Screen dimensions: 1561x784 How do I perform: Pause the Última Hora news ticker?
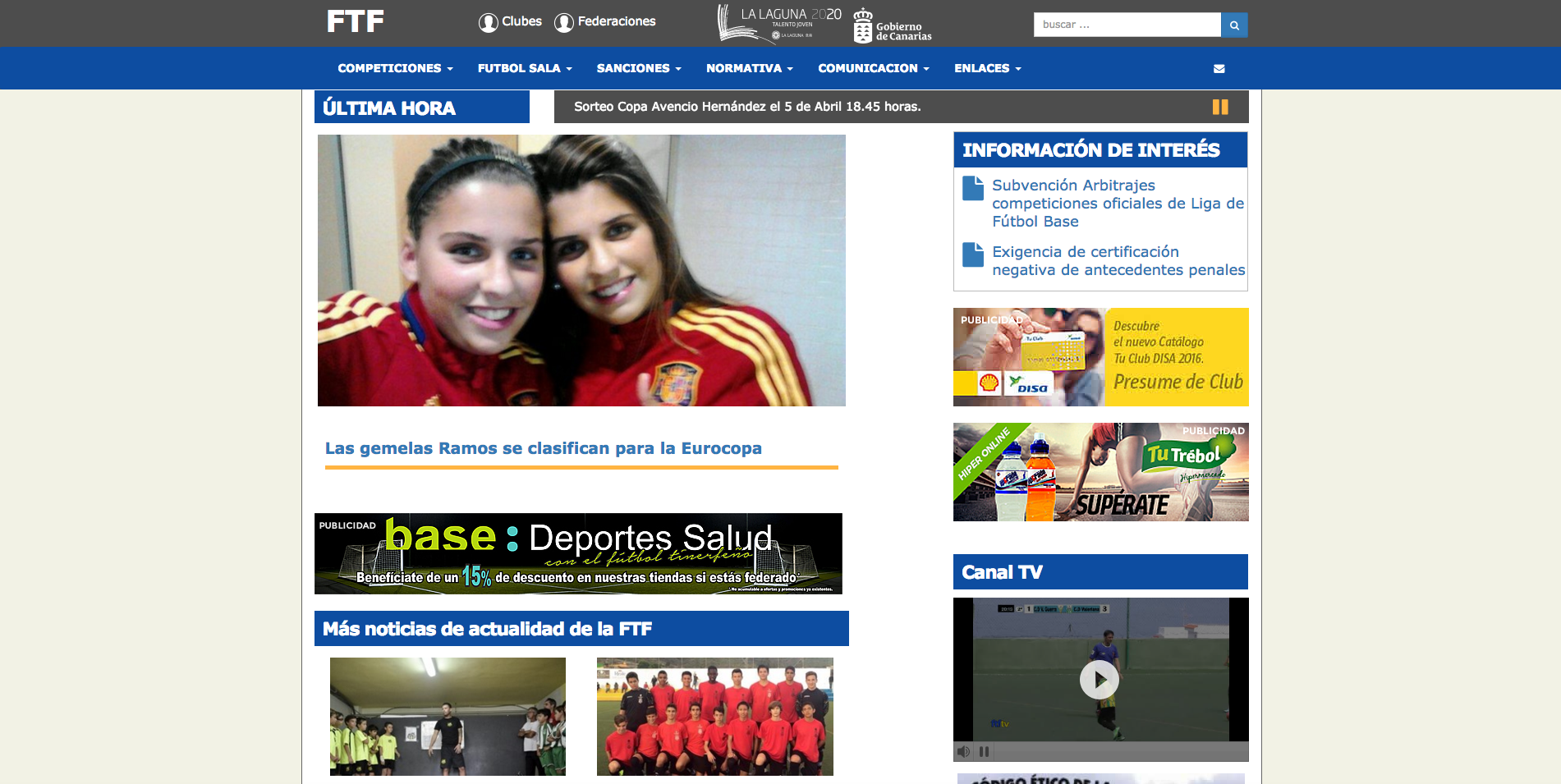[x=1220, y=107]
